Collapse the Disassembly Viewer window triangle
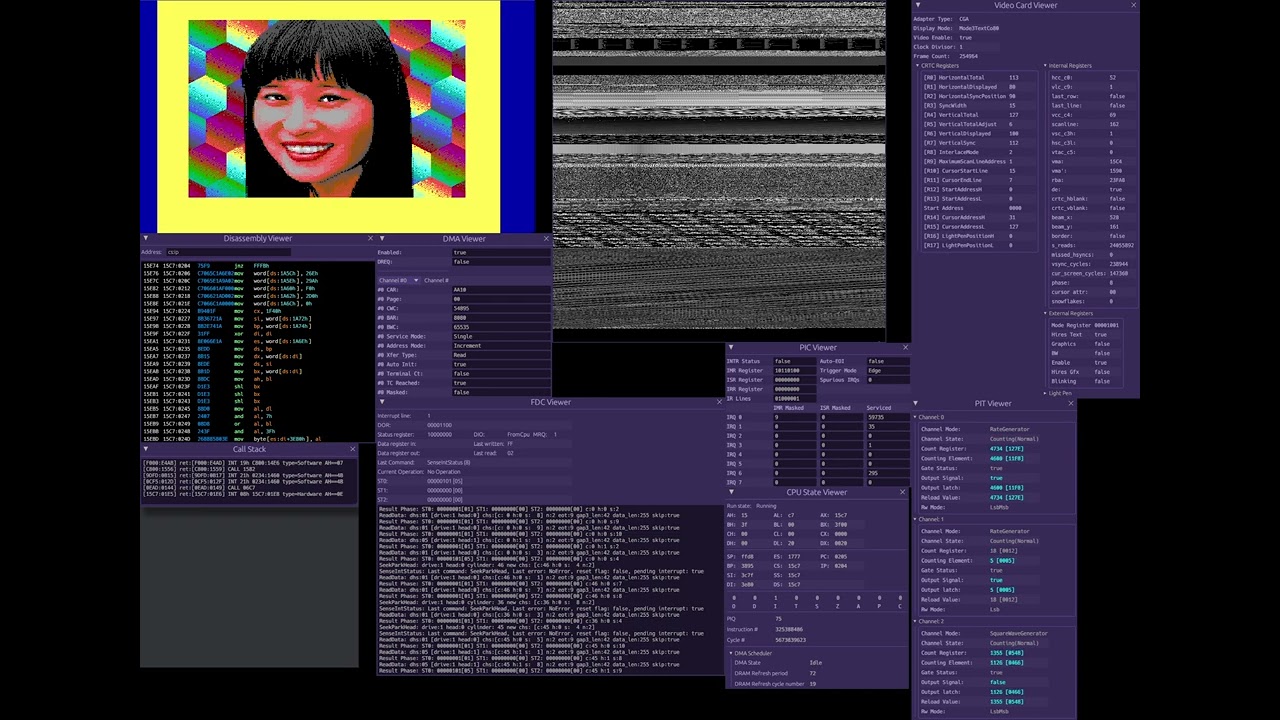The image size is (1280, 720). click(146, 238)
